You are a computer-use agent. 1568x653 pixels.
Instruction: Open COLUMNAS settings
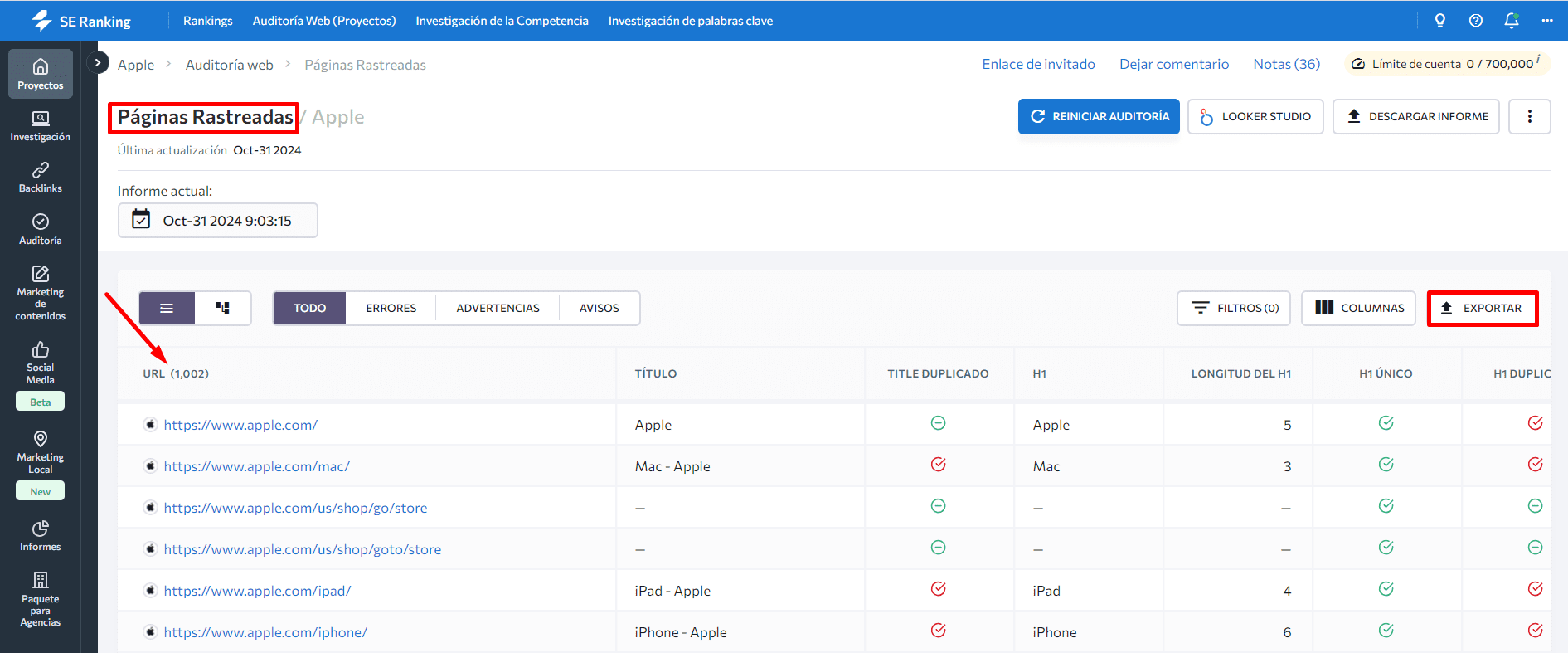(1358, 308)
